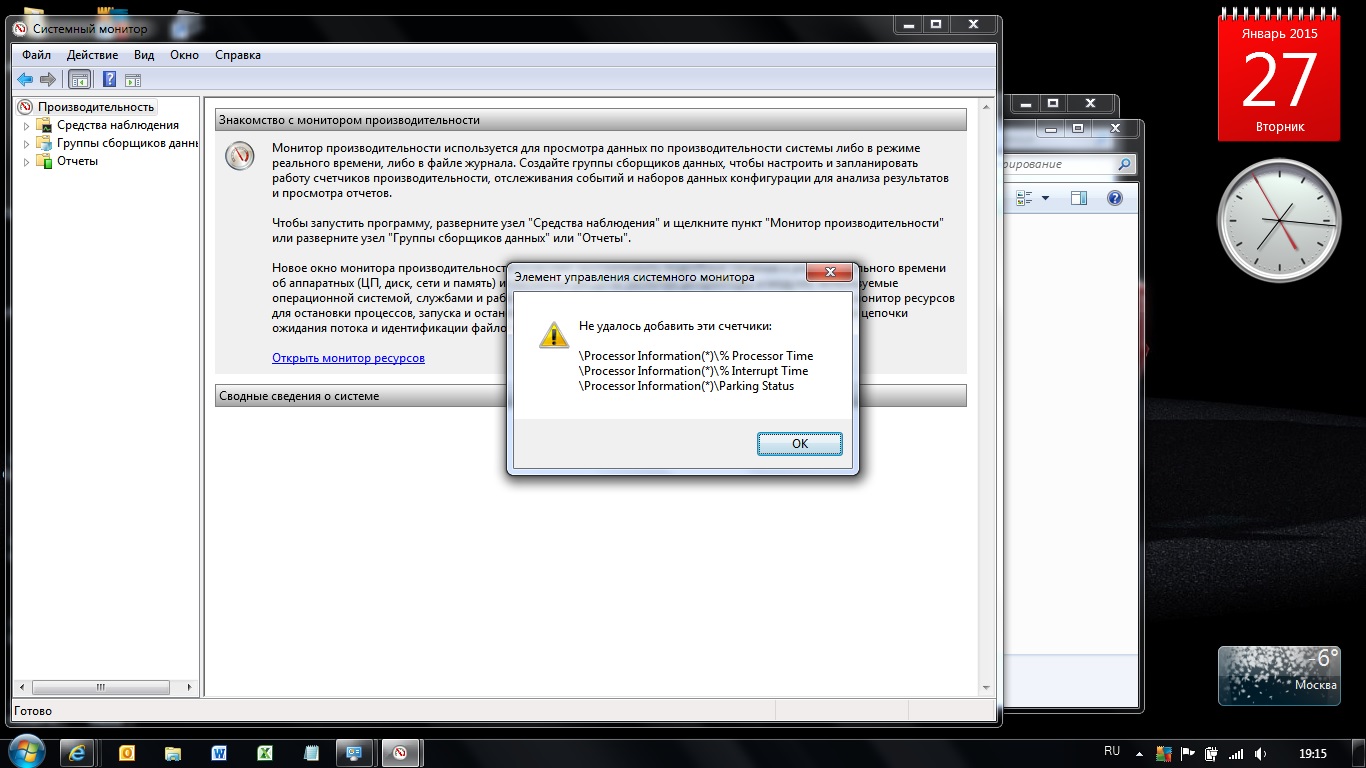The width and height of the screenshot is (1366, 768).
Task: Open Notepad from the taskbar
Action: click(x=311, y=753)
